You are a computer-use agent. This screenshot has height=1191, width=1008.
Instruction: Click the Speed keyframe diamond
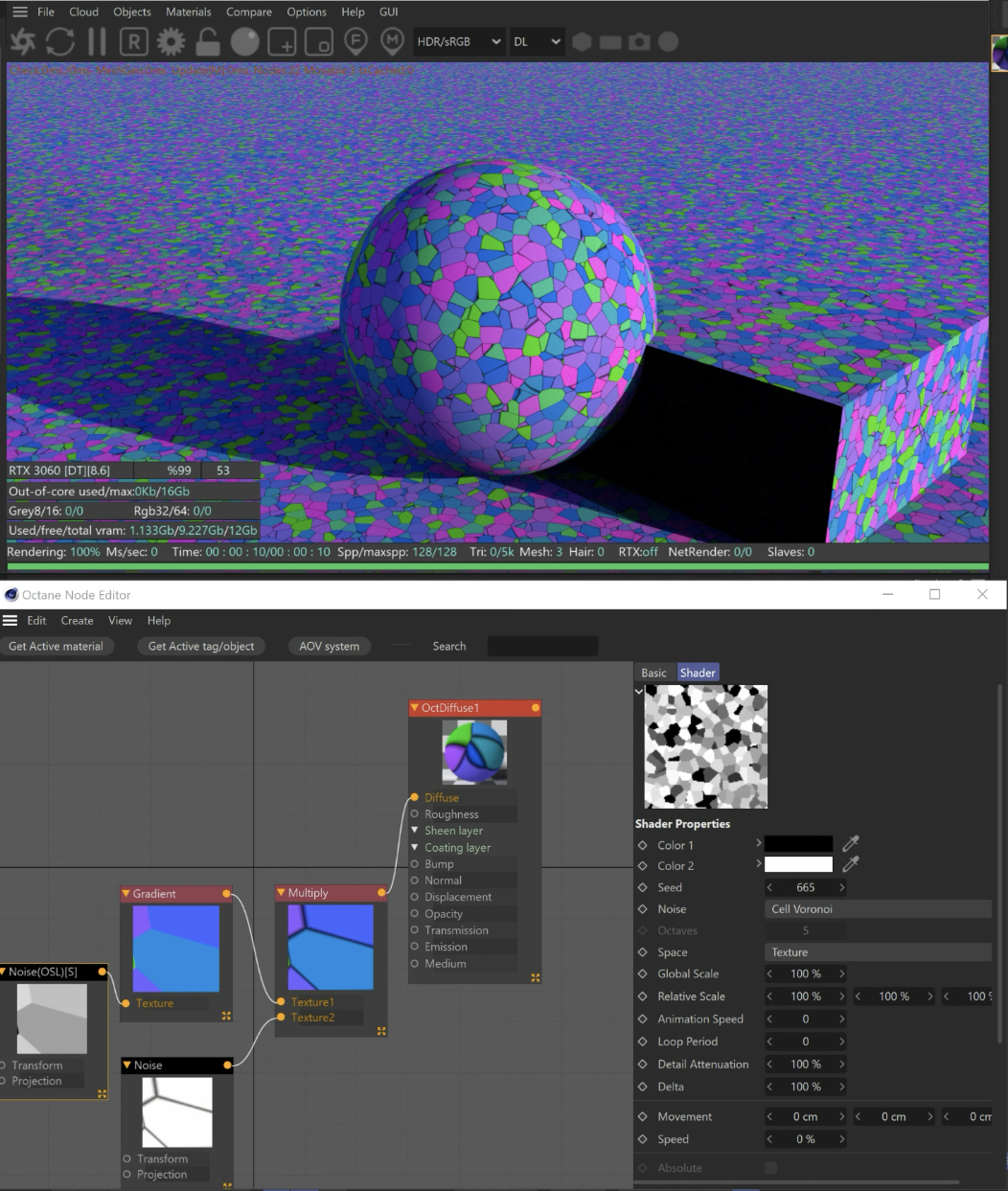point(643,1139)
